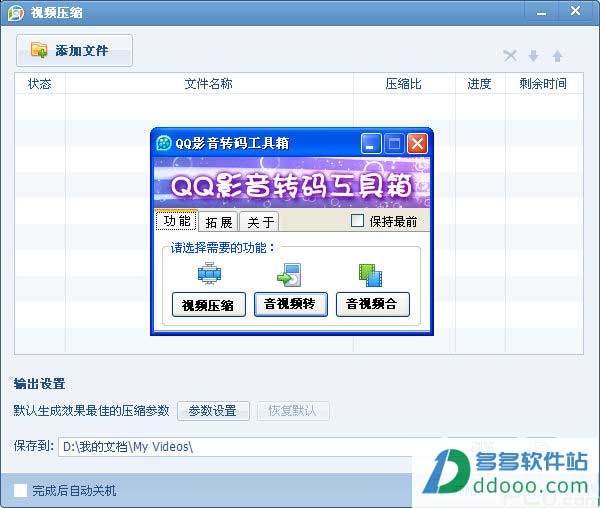Click the move down arrow icon
This screenshot has height=508, width=600.
[x=533, y=56]
